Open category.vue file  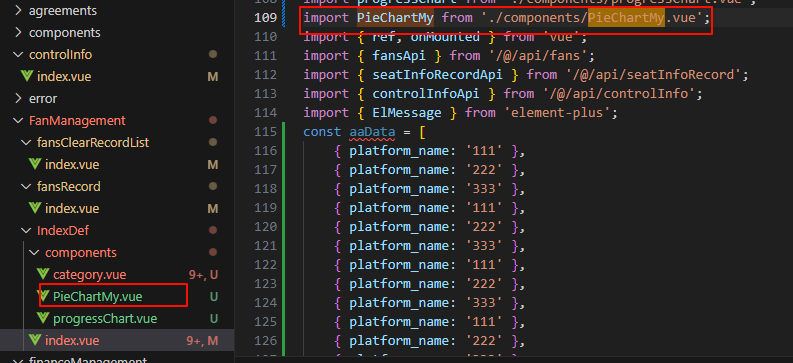90,275
